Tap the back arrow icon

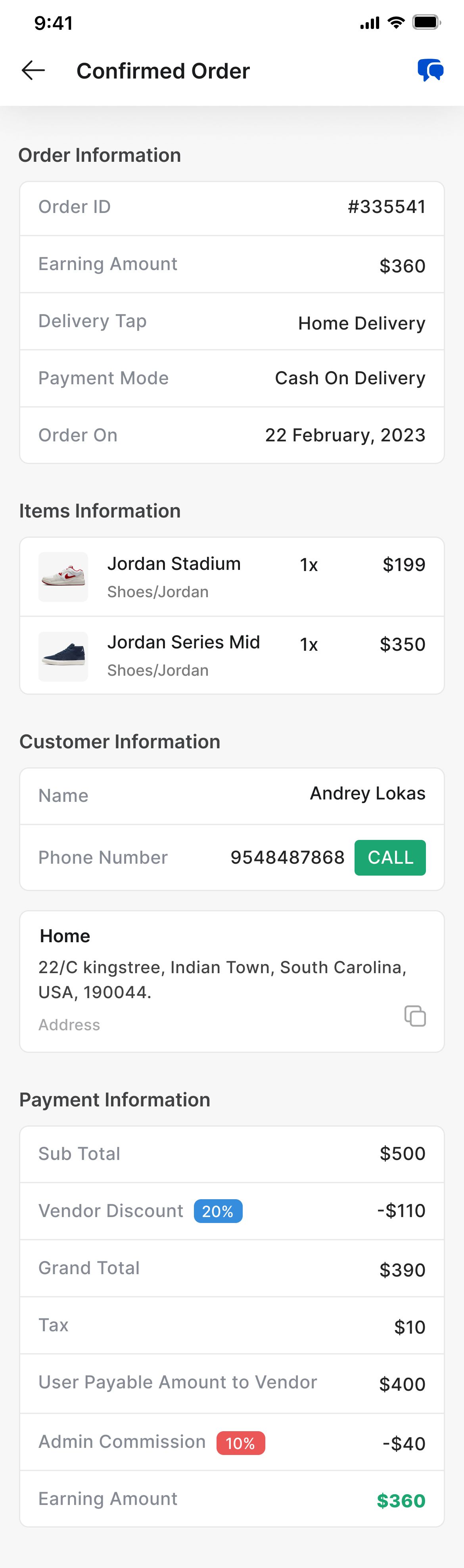(33, 71)
